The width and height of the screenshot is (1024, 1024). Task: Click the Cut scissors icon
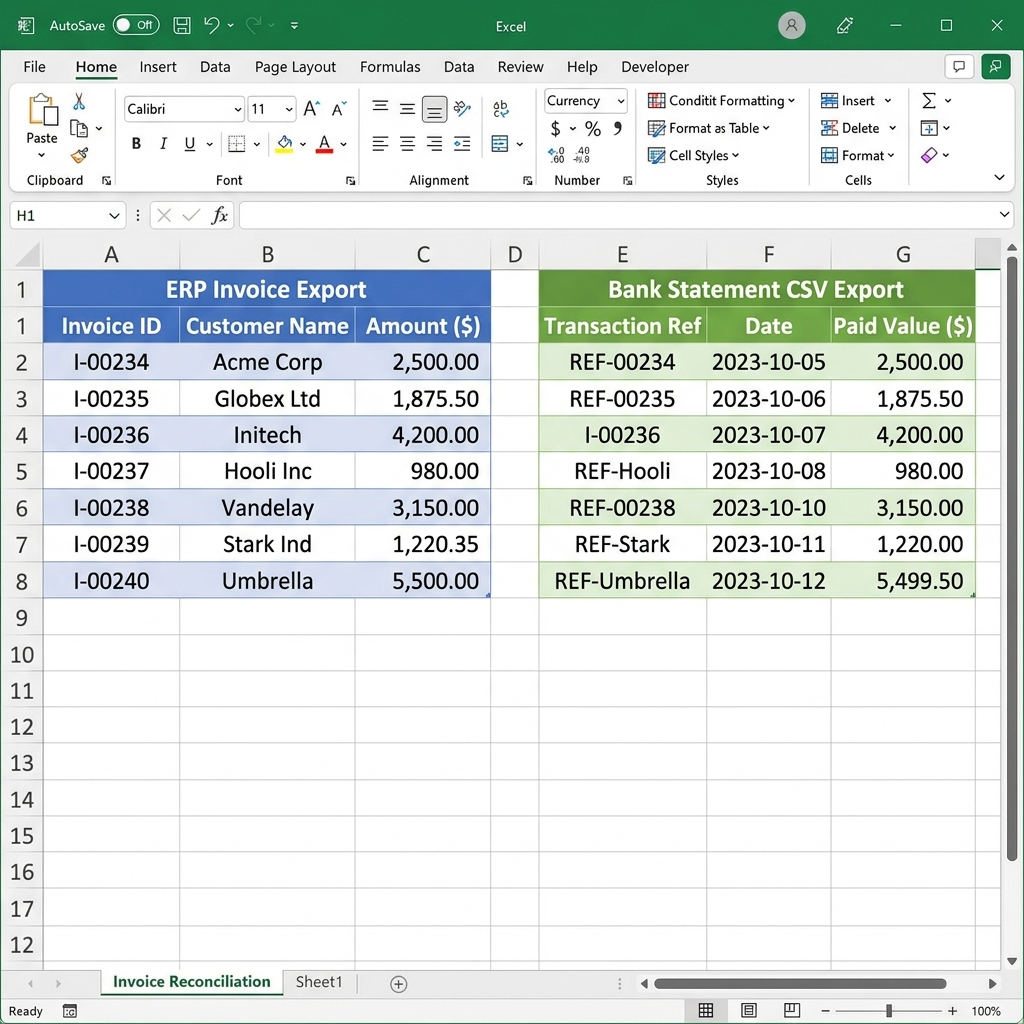pos(79,101)
